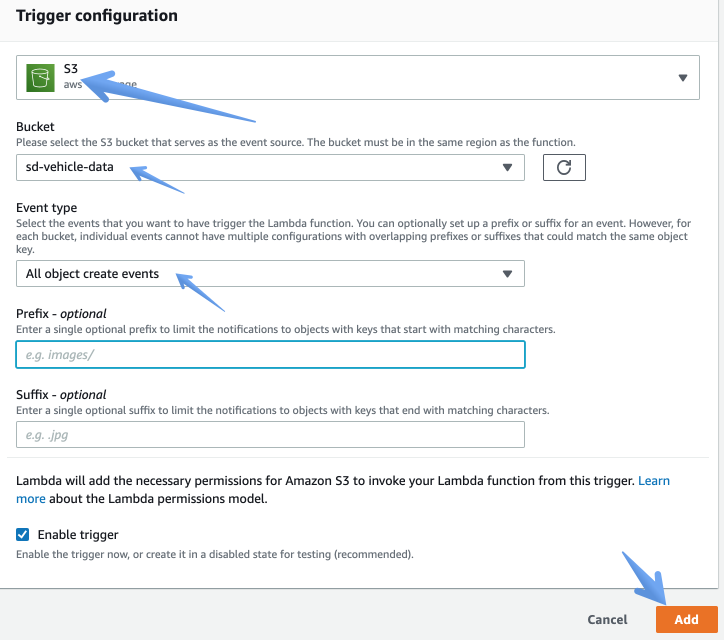Click the Prefix - optional label
The image size is (724, 640).
coord(61,314)
